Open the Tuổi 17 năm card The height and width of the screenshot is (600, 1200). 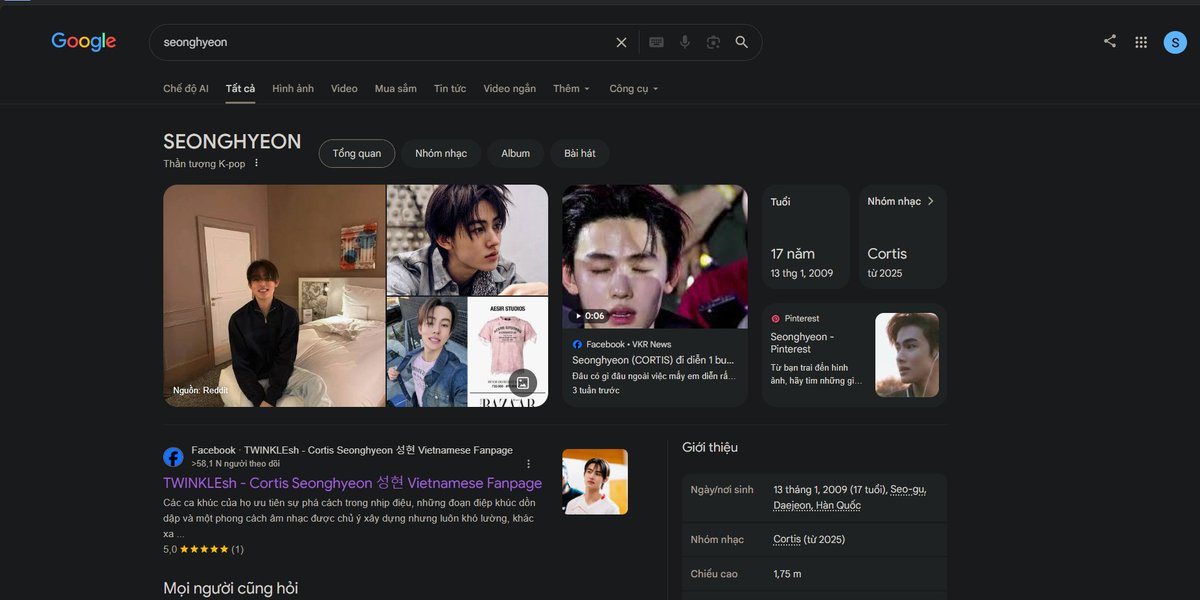[x=806, y=237]
